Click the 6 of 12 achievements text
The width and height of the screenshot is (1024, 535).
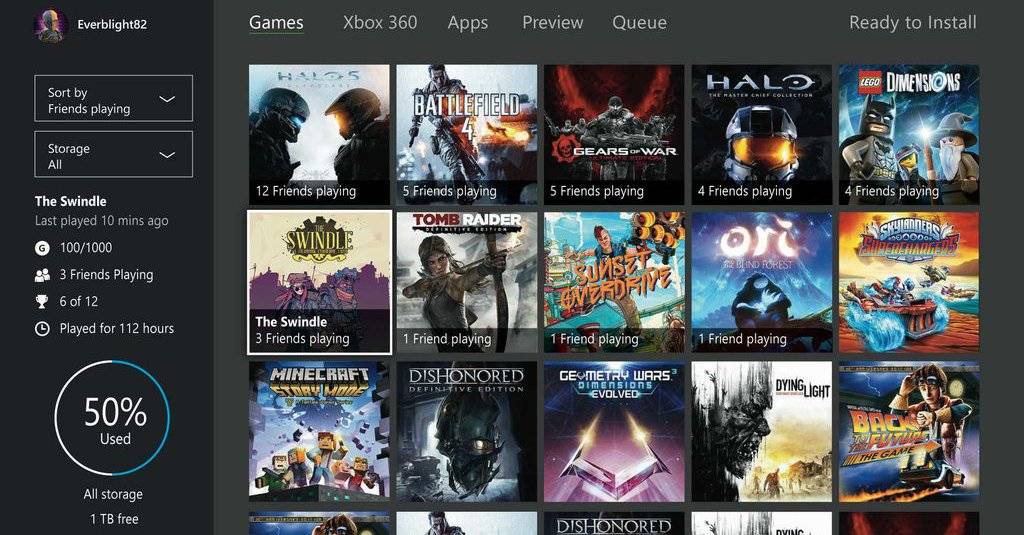point(78,302)
